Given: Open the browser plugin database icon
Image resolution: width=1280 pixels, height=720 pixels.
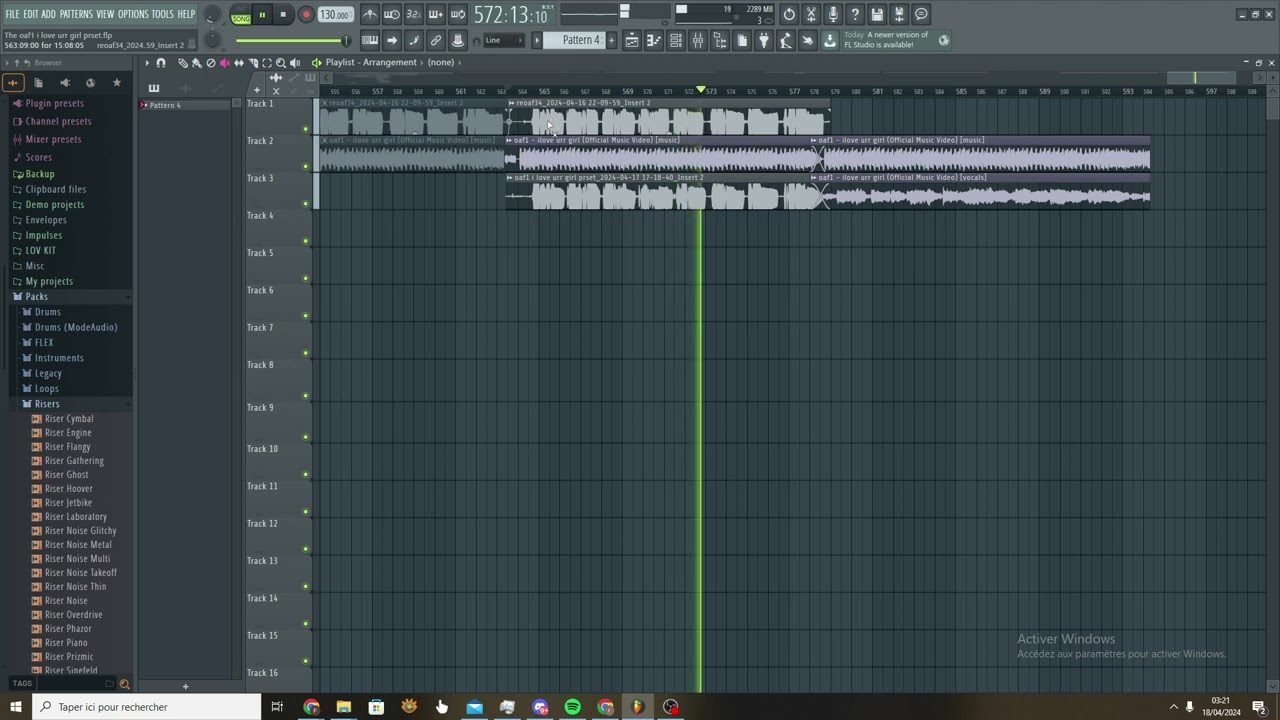Looking at the screenshot, I should click(64, 82).
